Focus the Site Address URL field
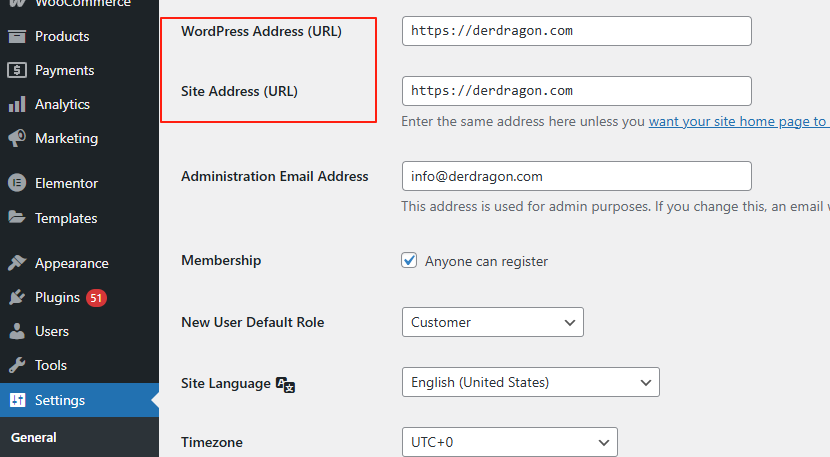830x457 pixels. (x=576, y=90)
